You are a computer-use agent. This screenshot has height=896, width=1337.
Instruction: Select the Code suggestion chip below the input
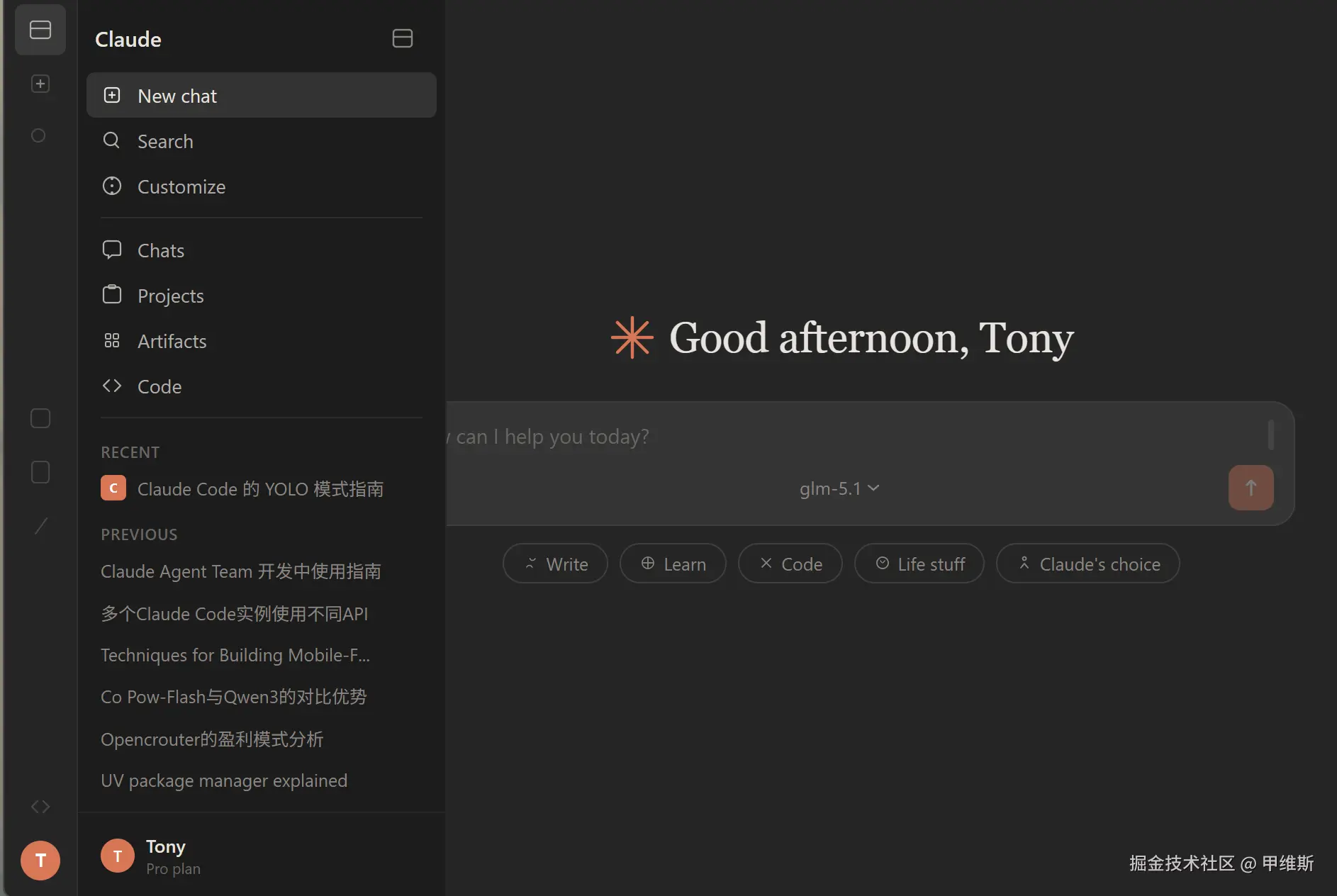[x=790, y=564]
